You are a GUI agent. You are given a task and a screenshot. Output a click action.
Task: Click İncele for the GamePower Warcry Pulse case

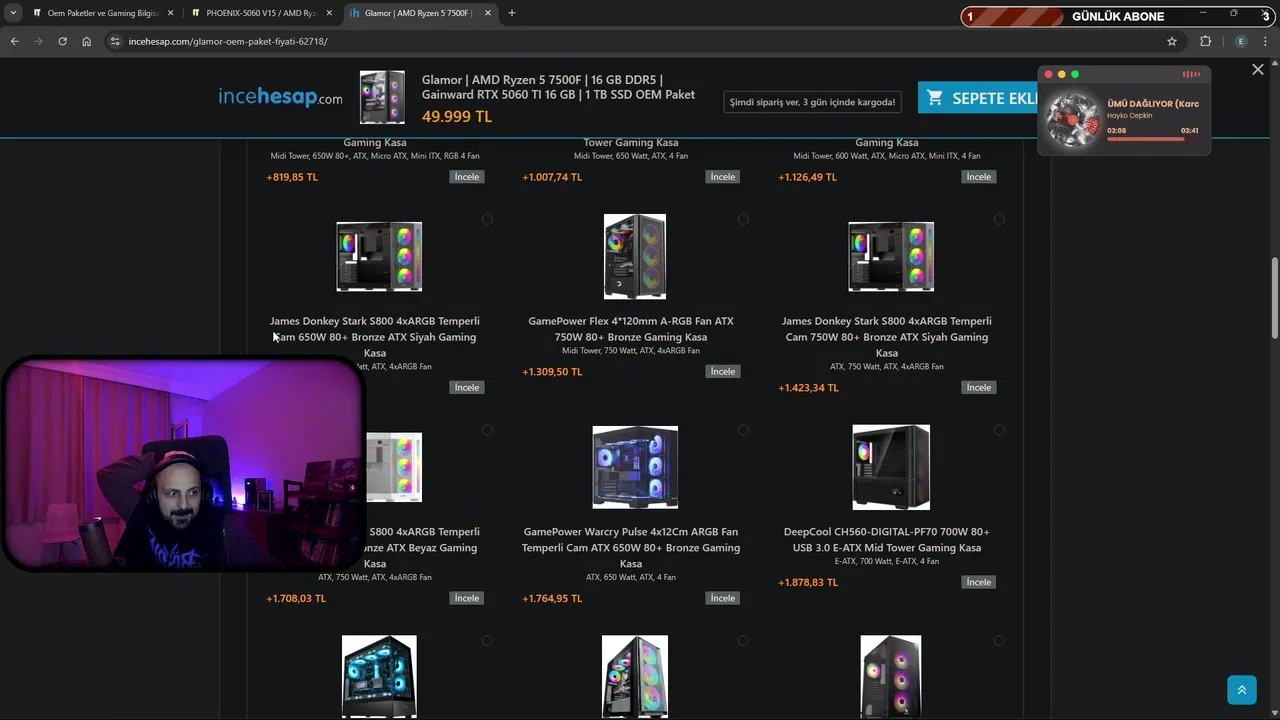(723, 599)
